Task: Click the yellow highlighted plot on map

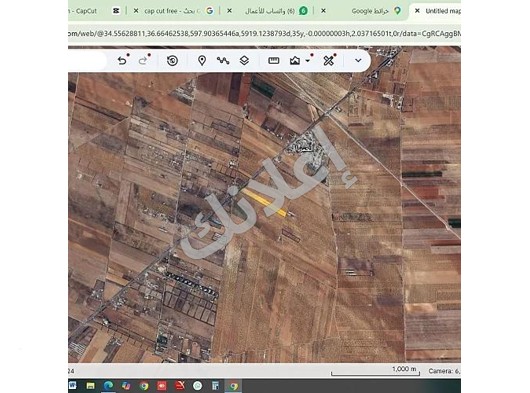Action: [265, 202]
